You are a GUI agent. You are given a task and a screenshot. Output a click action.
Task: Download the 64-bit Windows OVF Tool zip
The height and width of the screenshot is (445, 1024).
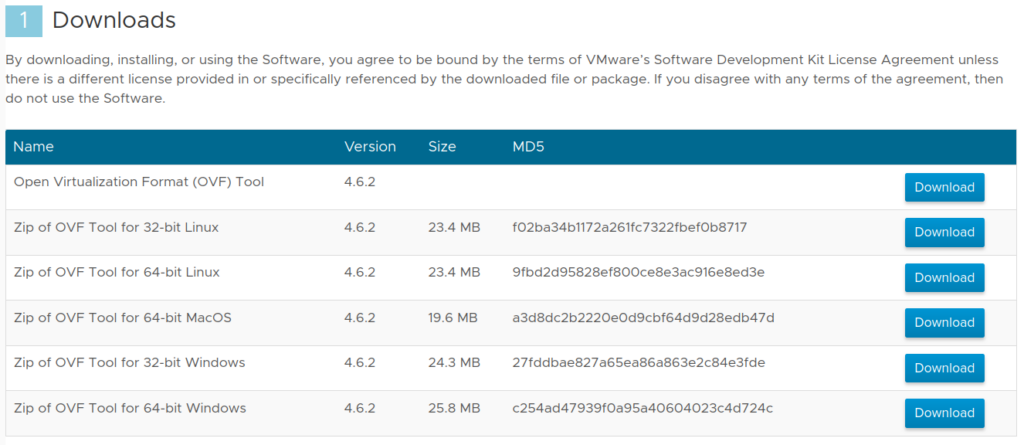tap(944, 413)
